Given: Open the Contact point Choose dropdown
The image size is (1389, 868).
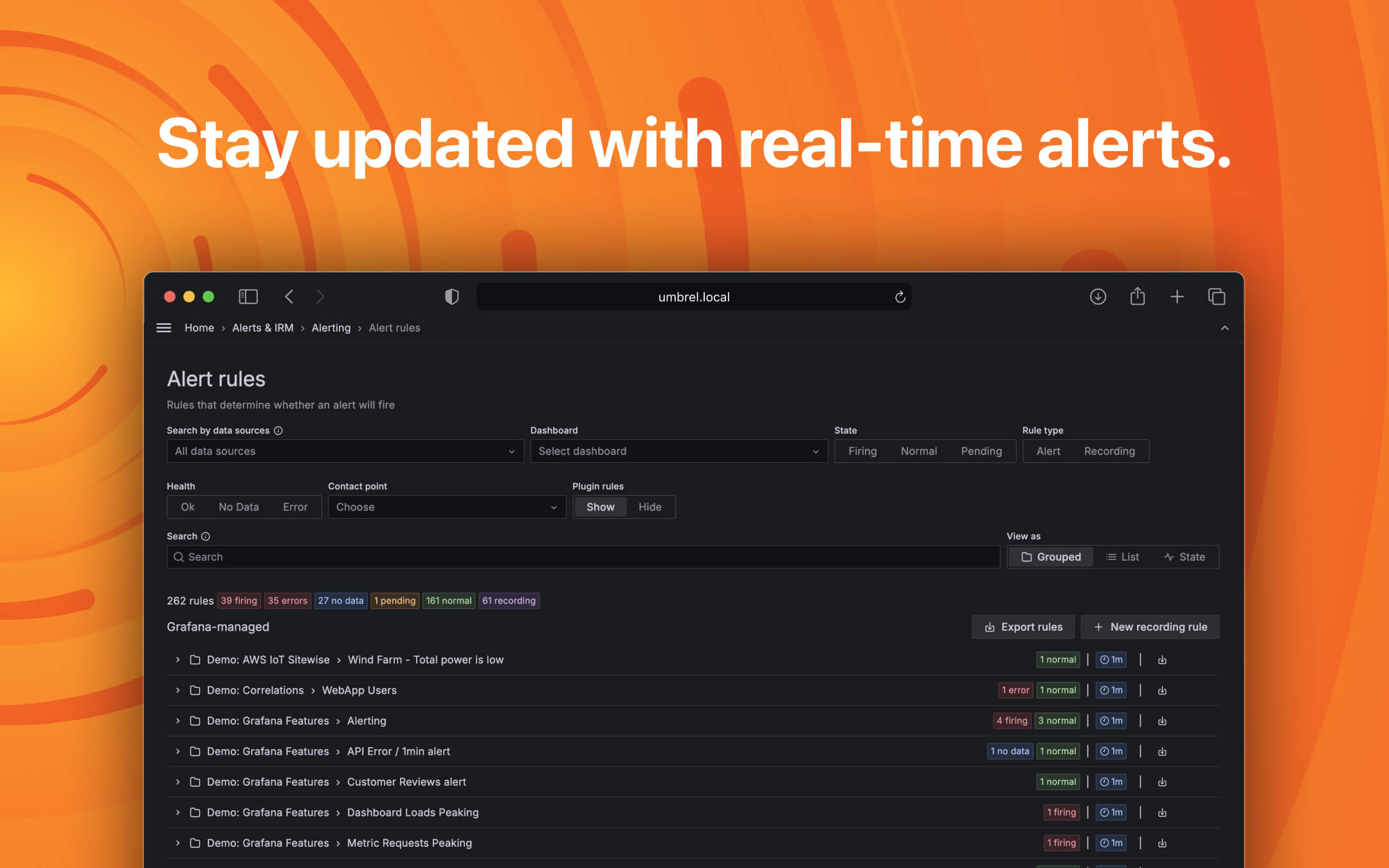Looking at the screenshot, I should 446,507.
